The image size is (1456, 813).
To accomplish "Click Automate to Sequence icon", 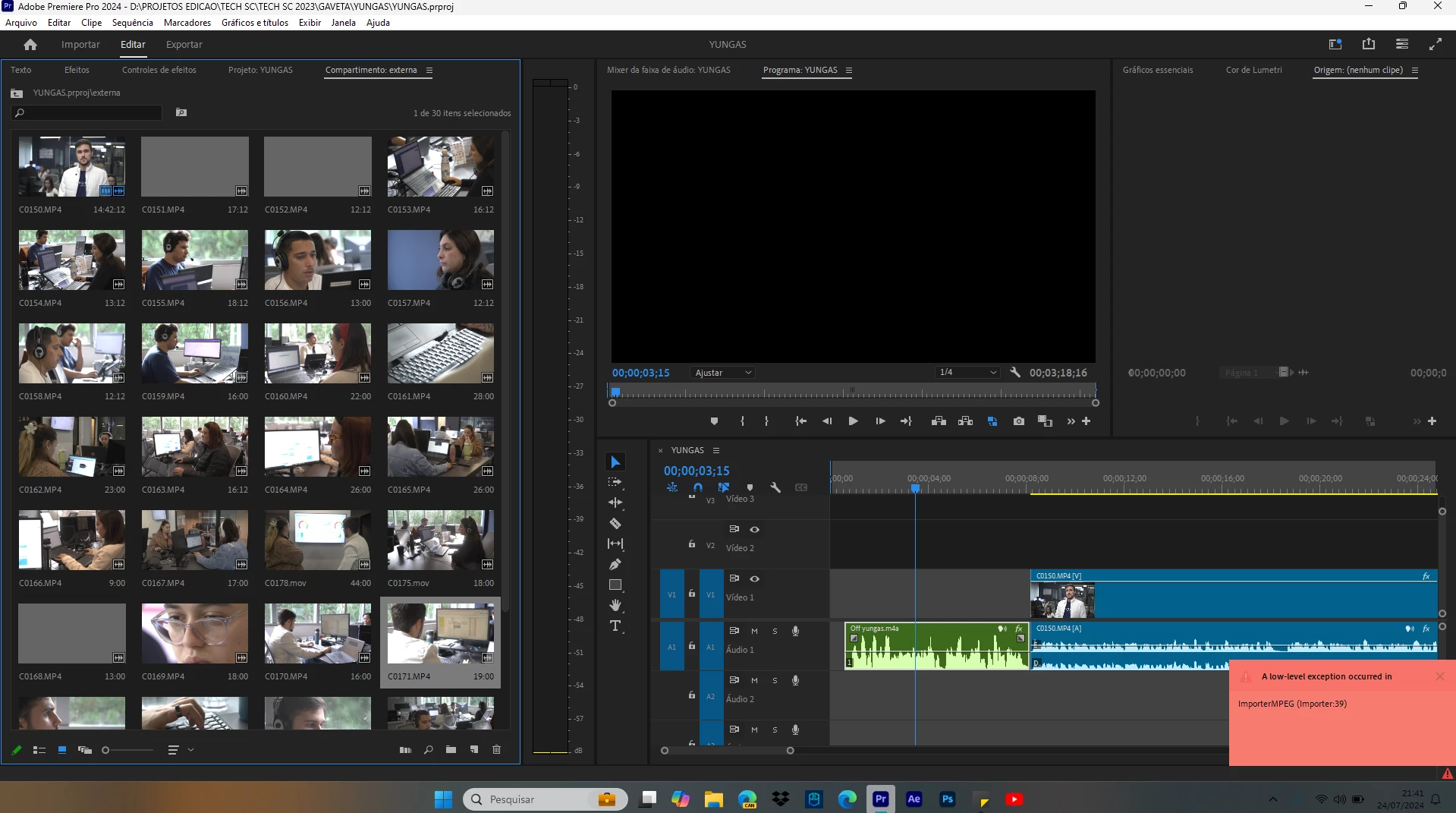I will (x=406, y=750).
